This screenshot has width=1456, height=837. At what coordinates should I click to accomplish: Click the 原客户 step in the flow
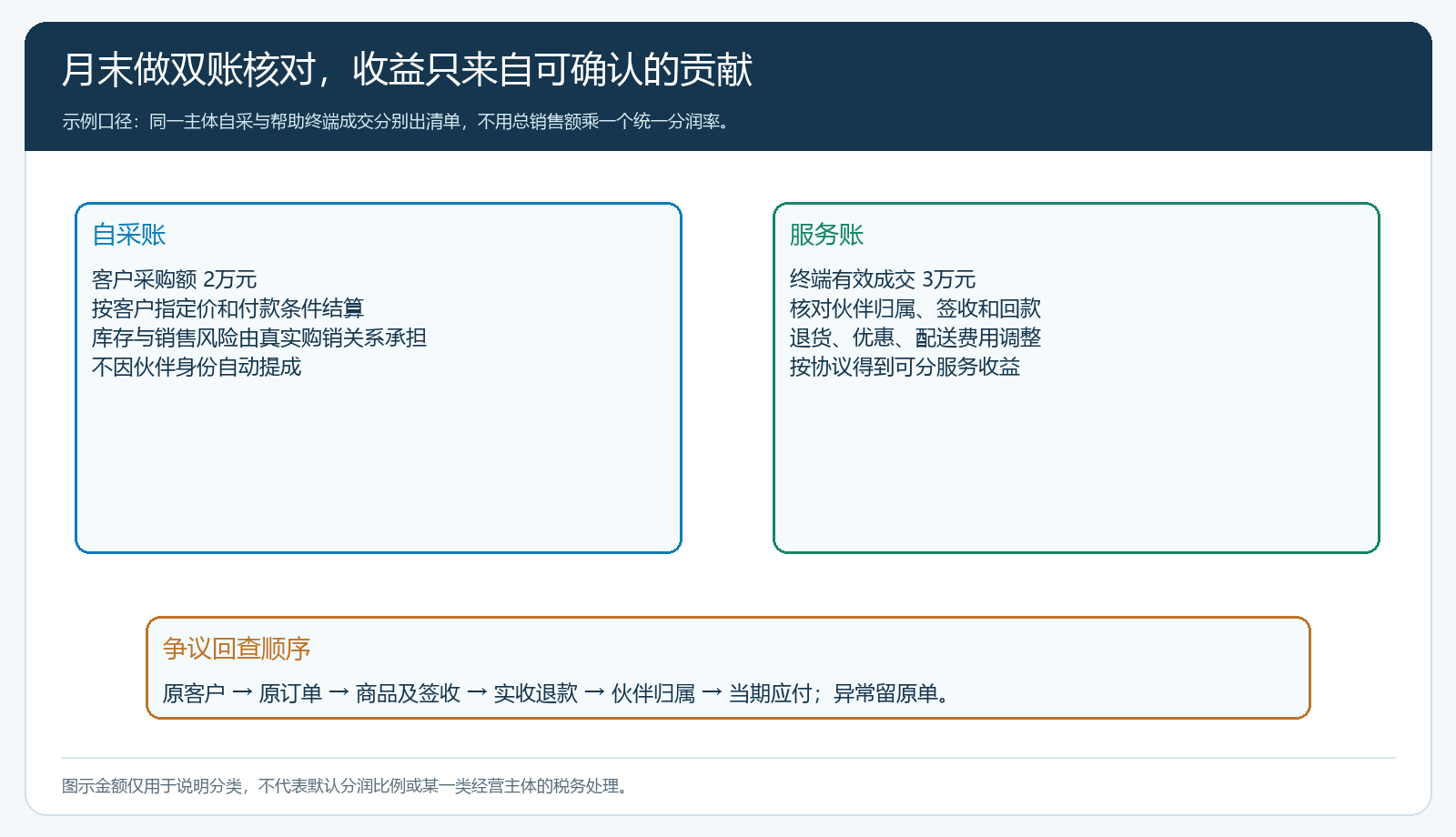pyautogui.click(x=194, y=693)
